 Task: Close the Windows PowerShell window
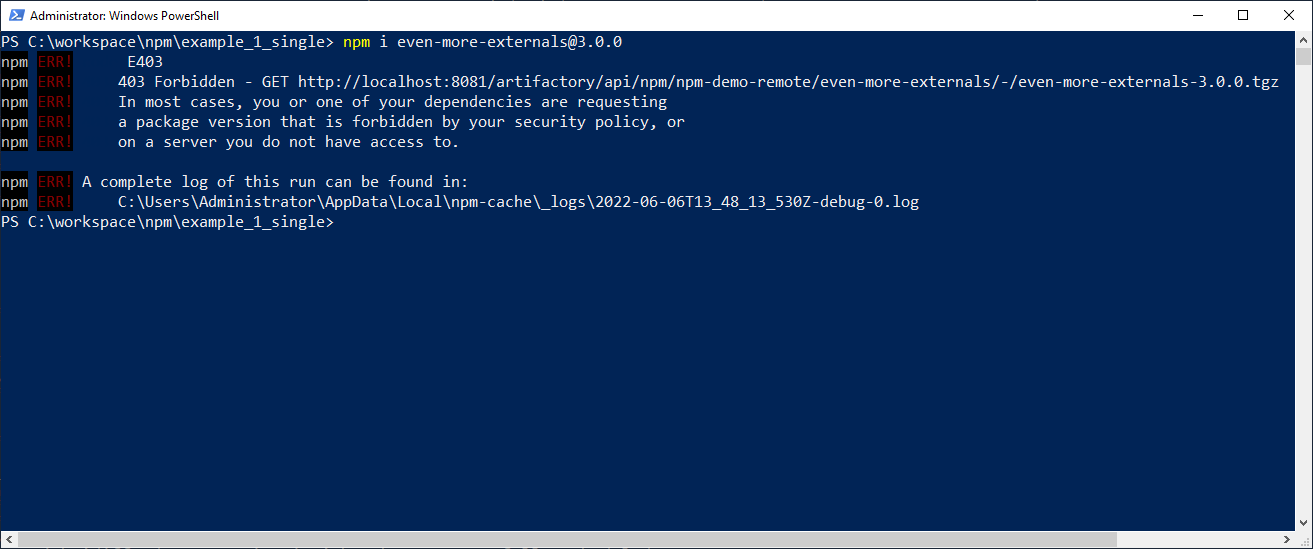click(x=1289, y=15)
